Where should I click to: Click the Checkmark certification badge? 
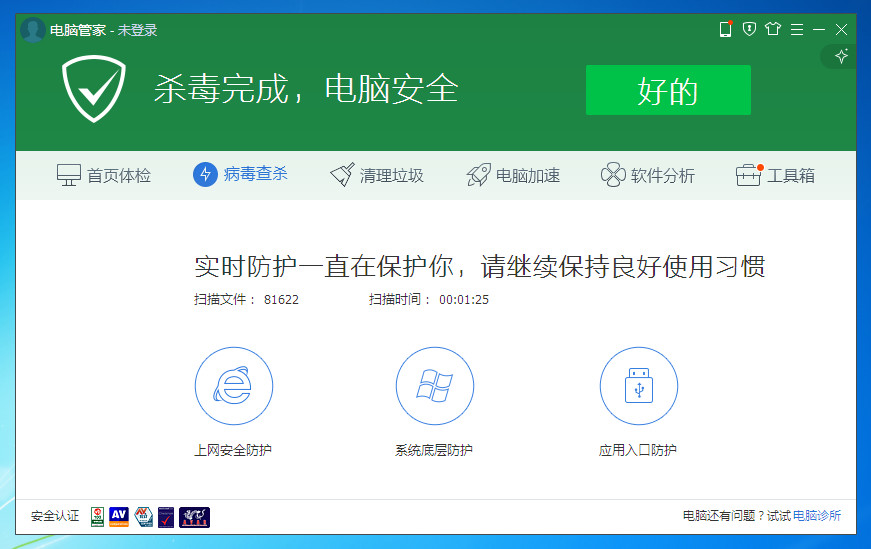(x=166, y=517)
